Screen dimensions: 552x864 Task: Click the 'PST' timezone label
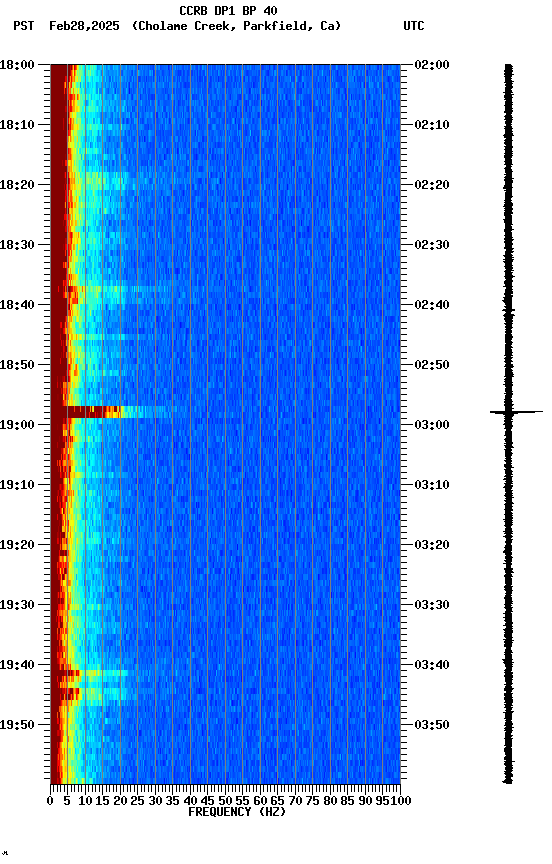coord(24,26)
